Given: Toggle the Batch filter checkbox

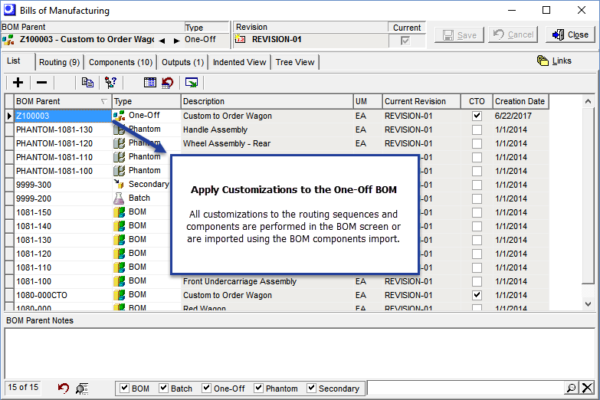Looking at the screenshot, I should pyautogui.click(x=164, y=388).
